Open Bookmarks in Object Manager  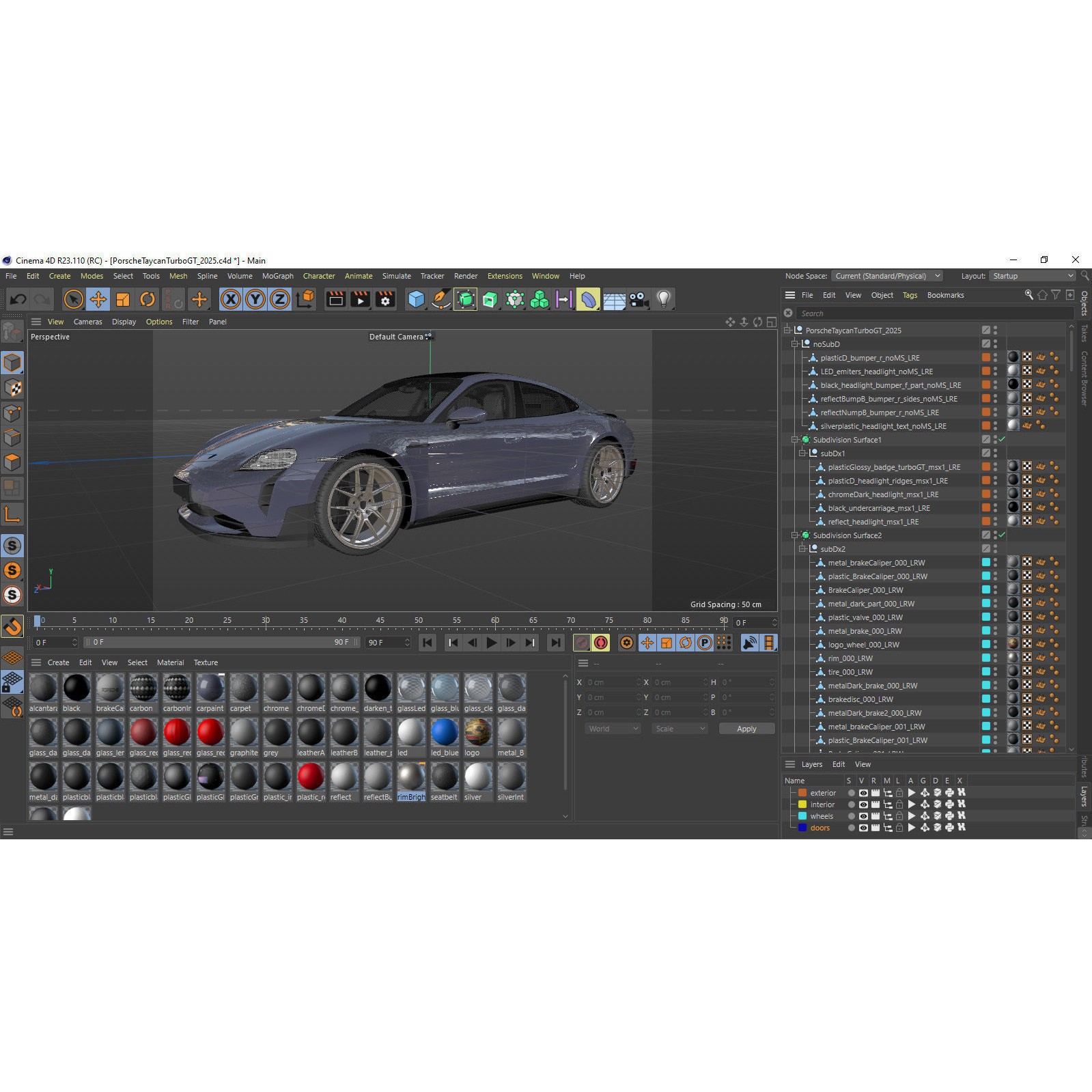pyautogui.click(x=945, y=295)
